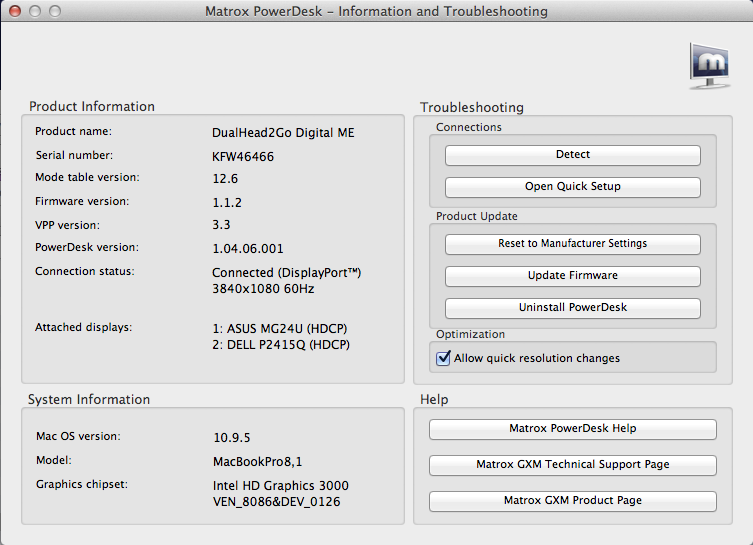Open Quick Setup

pyautogui.click(x=572, y=187)
